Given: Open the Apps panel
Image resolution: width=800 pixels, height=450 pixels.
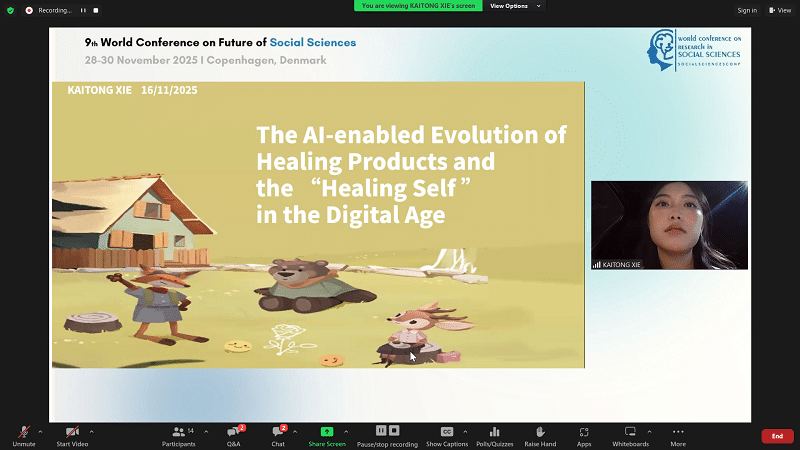Looking at the screenshot, I should tap(584, 433).
